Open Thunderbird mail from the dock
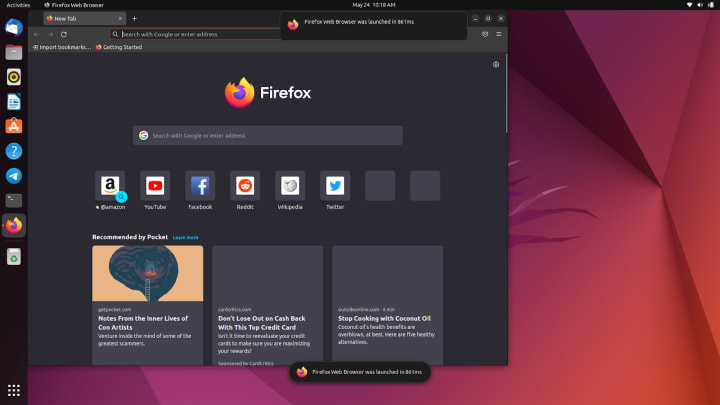Screen dimensions: 720x405 (14, 28)
